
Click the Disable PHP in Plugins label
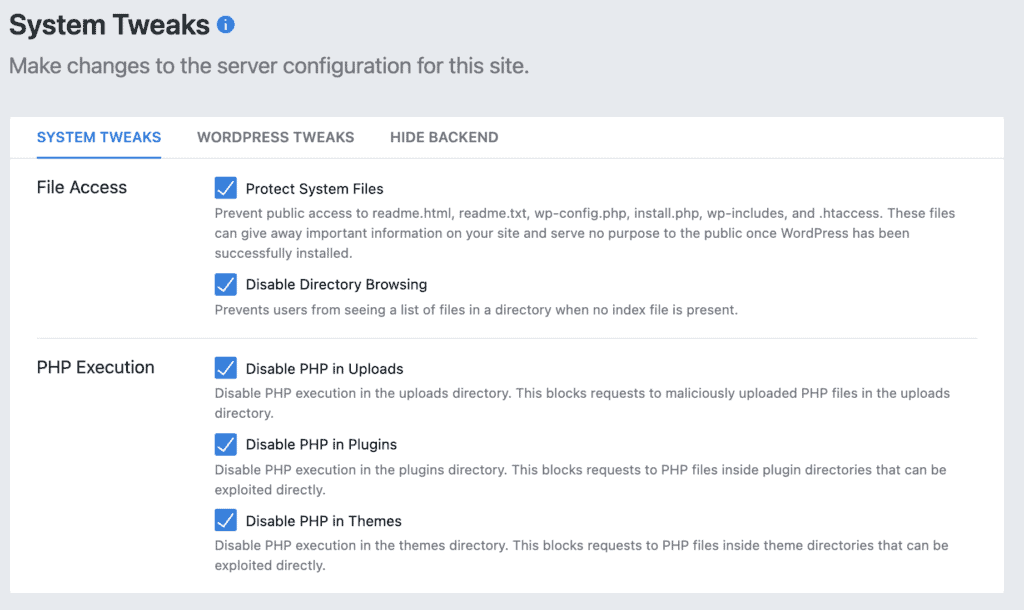[321, 444]
